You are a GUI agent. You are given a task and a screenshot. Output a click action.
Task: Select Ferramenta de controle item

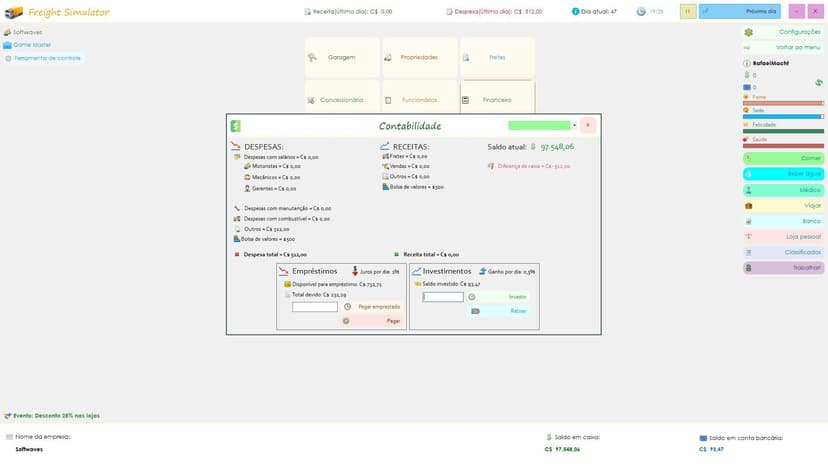[x=48, y=58]
